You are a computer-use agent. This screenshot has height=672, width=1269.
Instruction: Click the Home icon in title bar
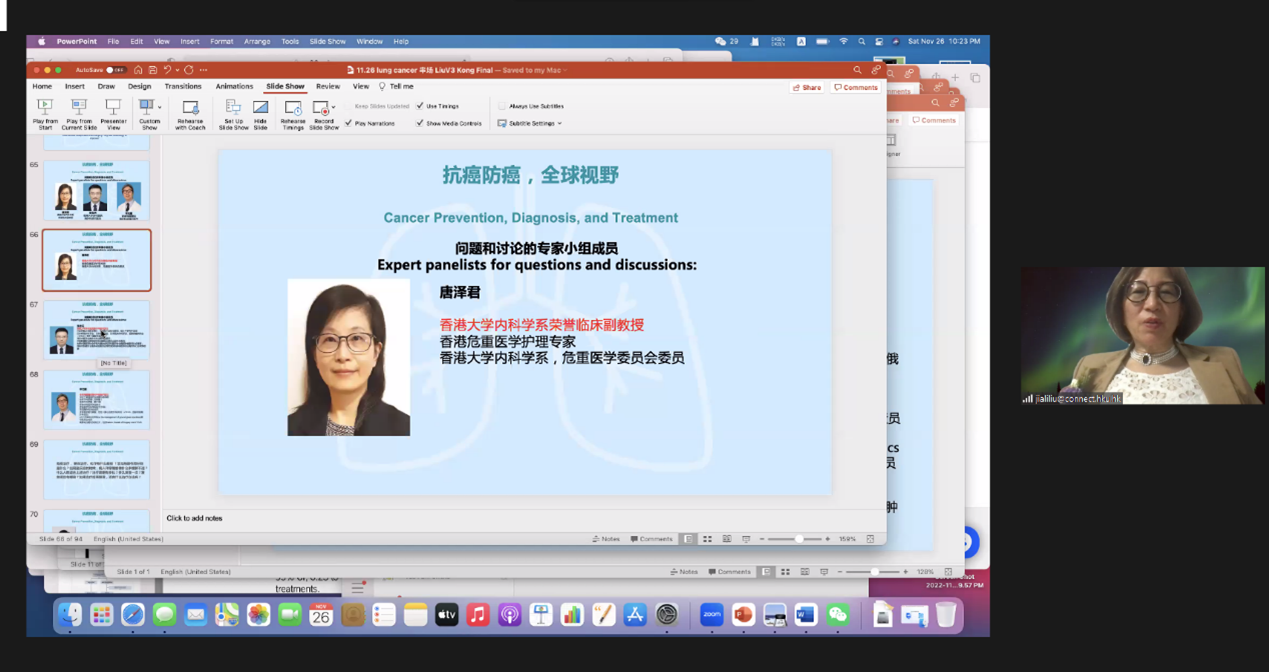[x=138, y=70]
